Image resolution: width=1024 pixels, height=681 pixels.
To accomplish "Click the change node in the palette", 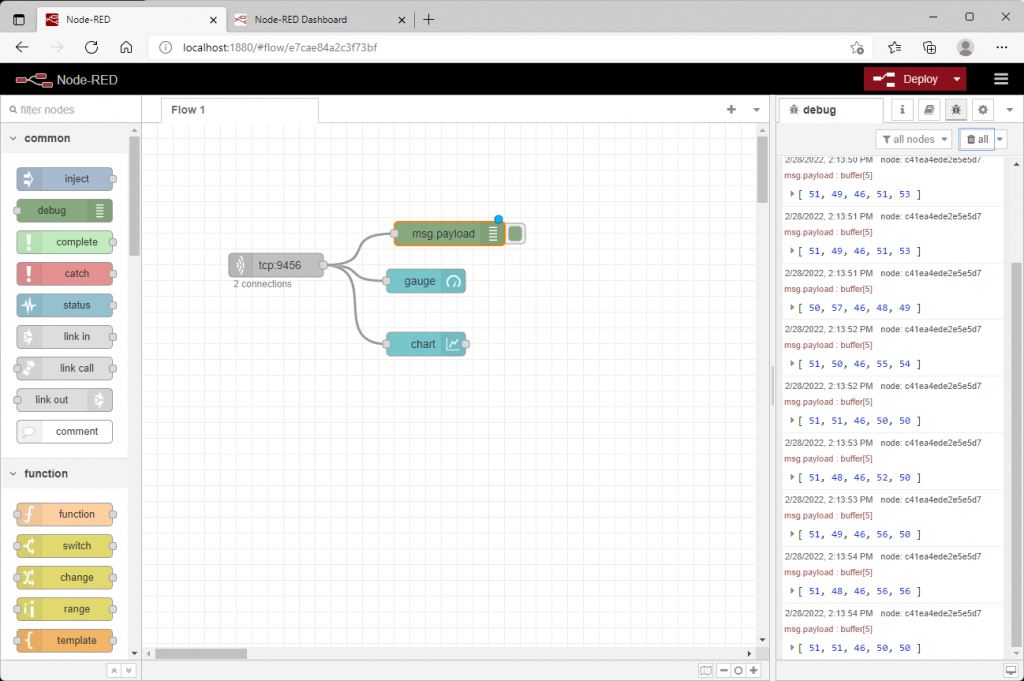I will (x=65, y=577).
